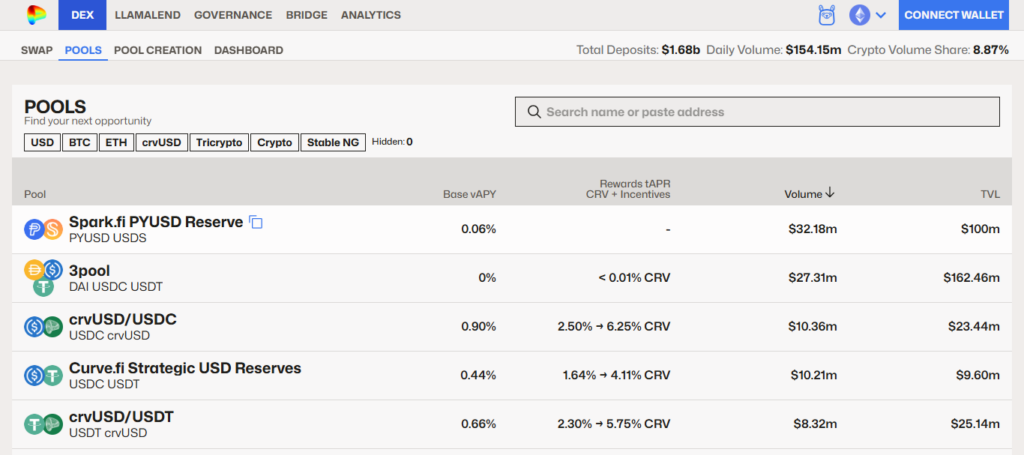
Task: Click the $9.60m TVL cell
Action: click(980, 375)
